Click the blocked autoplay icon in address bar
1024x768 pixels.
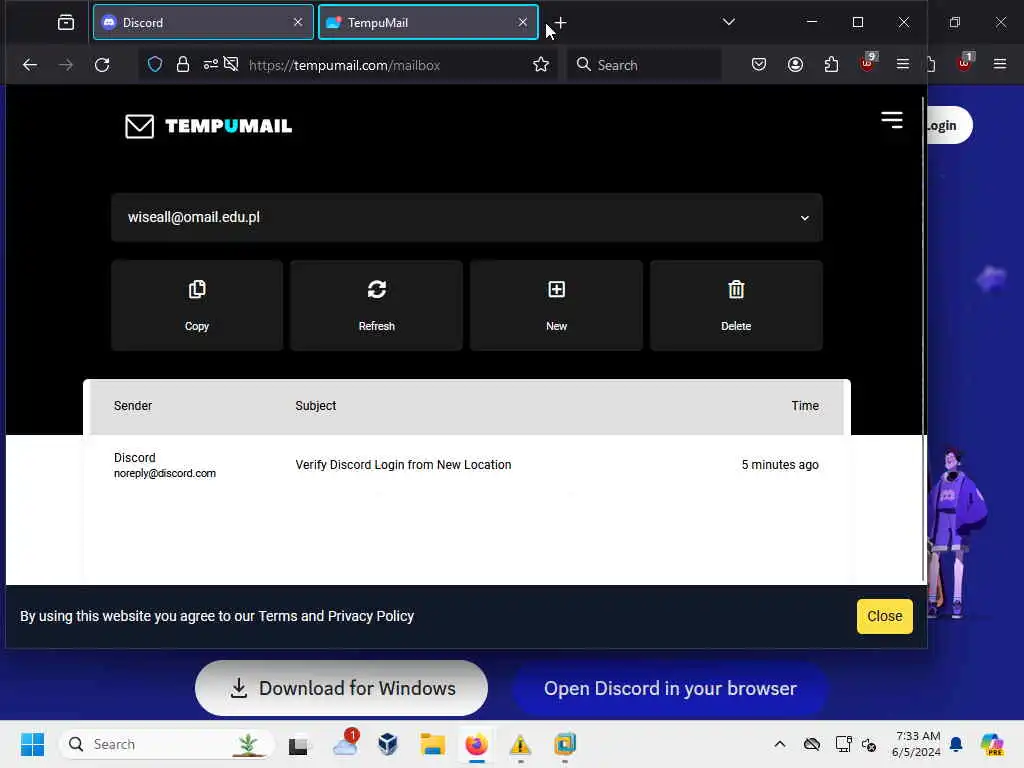point(231,64)
